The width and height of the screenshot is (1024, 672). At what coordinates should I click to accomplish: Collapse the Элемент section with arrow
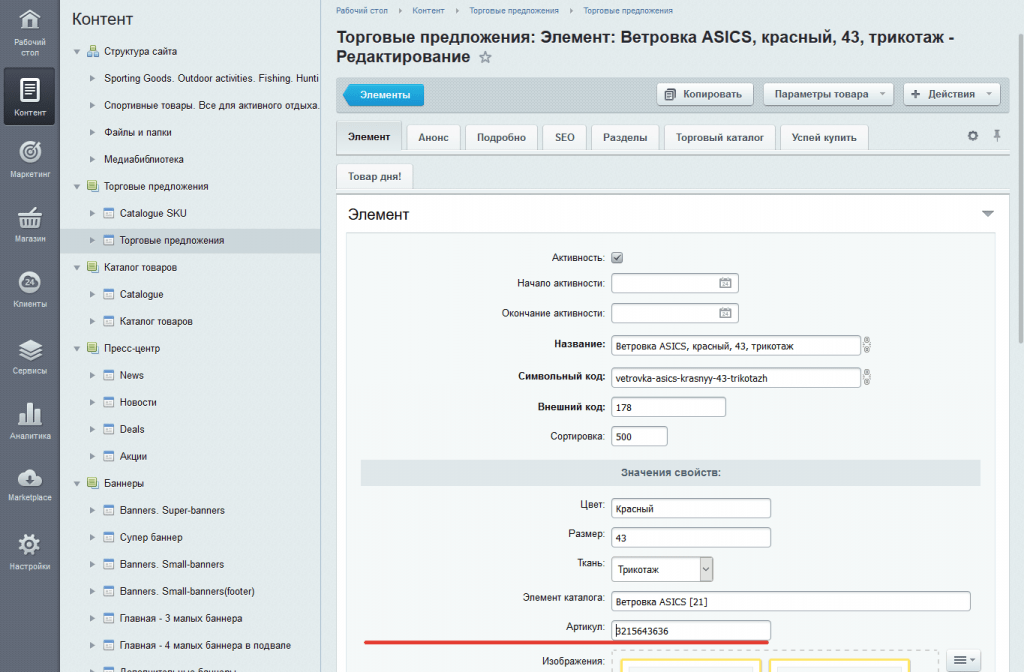[x=987, y=214]
